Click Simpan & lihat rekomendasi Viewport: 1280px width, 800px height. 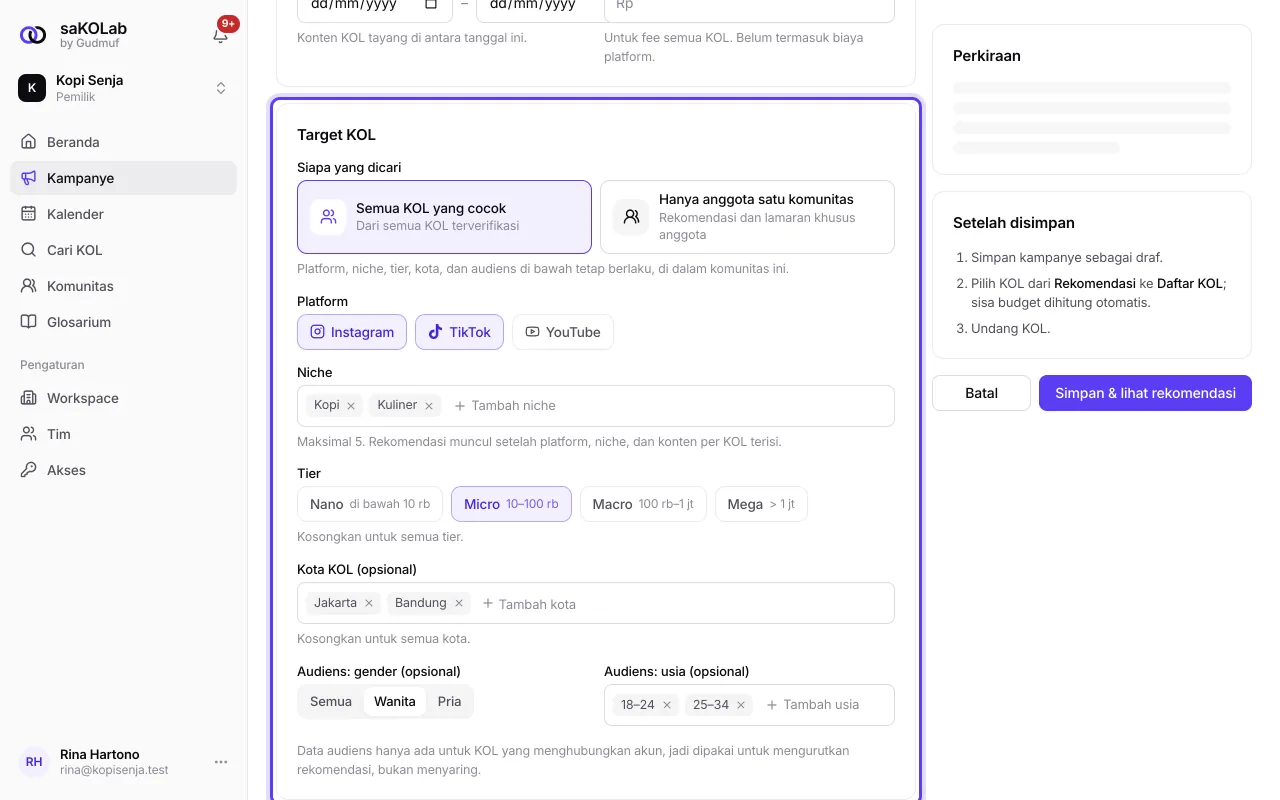point(1145,393)
